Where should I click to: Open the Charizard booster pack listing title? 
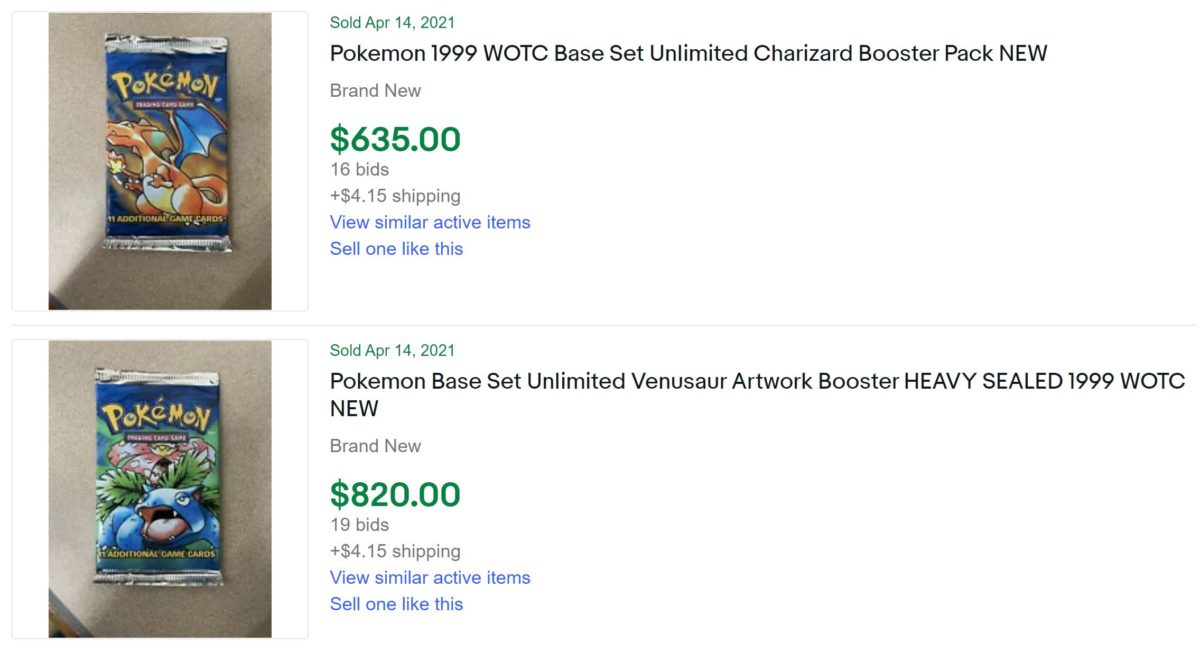pyautogui.click(x=688, y=53)
